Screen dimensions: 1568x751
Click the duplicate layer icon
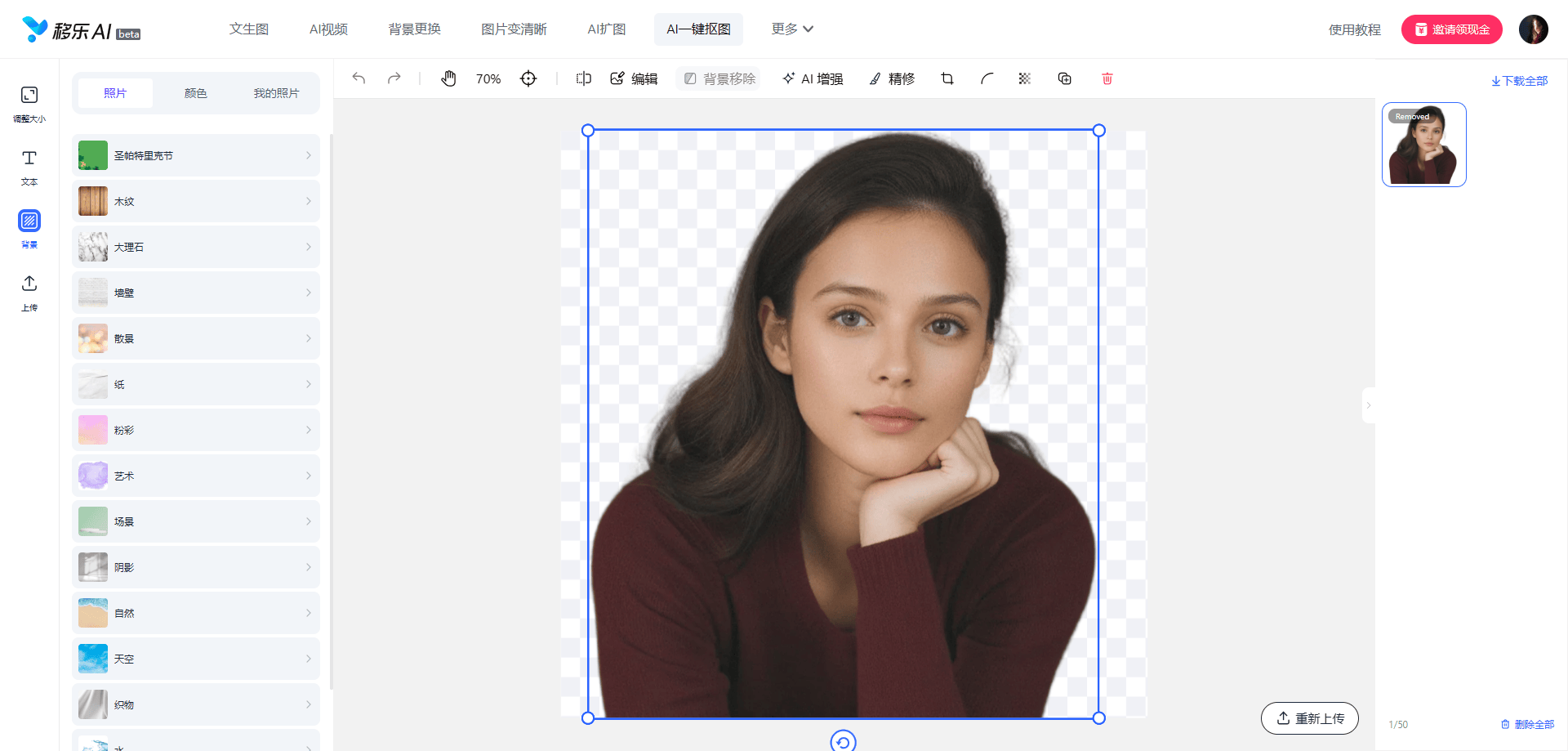click(1065, 78)
